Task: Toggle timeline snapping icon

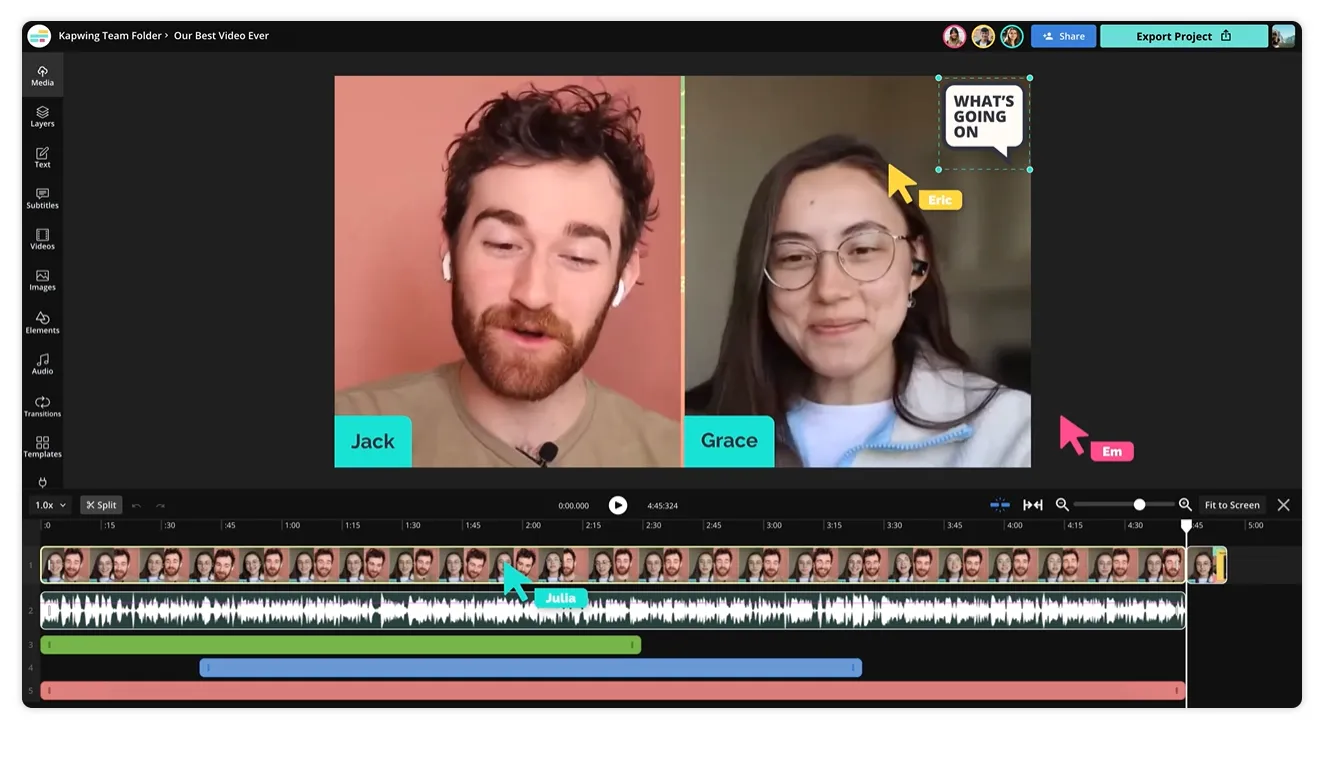Action: (999, 505)
